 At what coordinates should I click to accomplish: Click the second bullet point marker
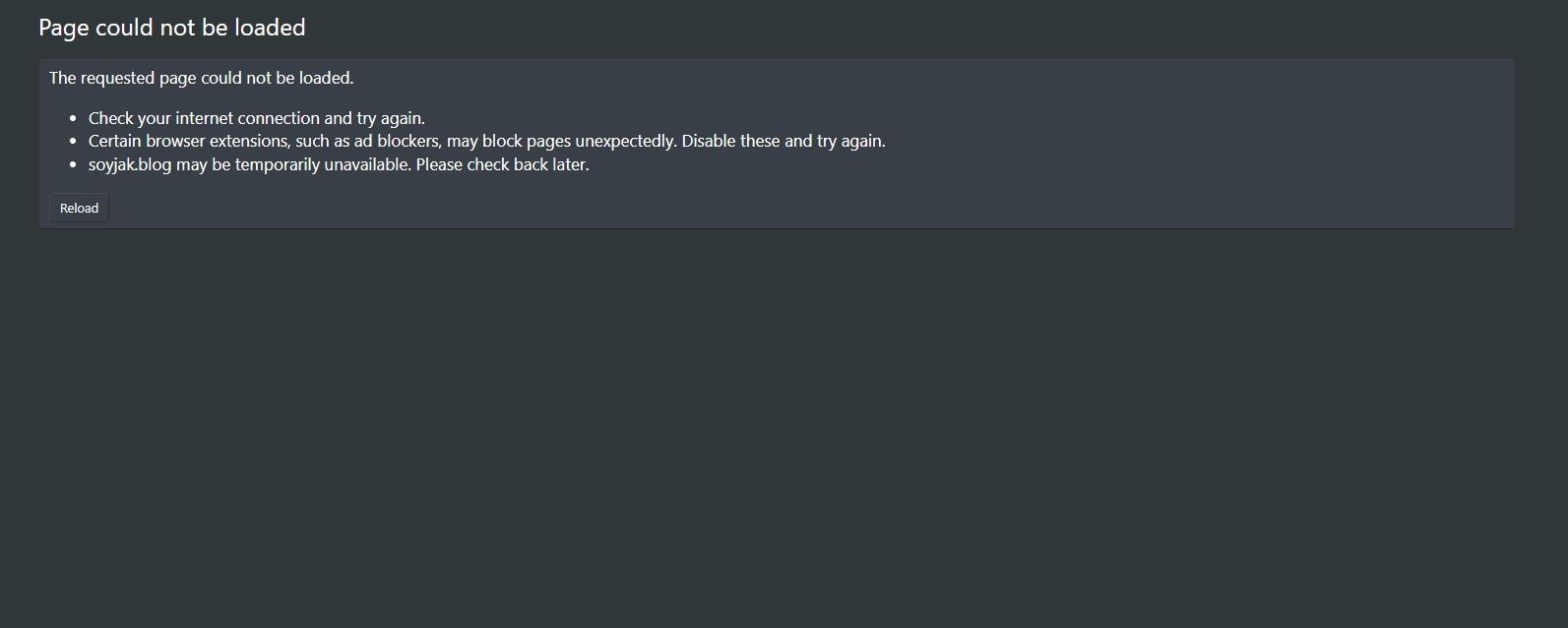click(x=73, y=142)
